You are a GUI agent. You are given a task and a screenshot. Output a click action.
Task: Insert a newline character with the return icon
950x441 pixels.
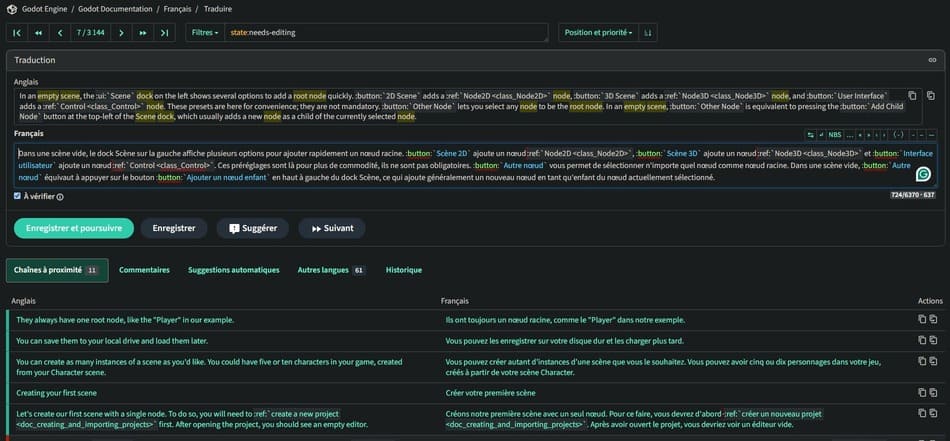[821, 134]
